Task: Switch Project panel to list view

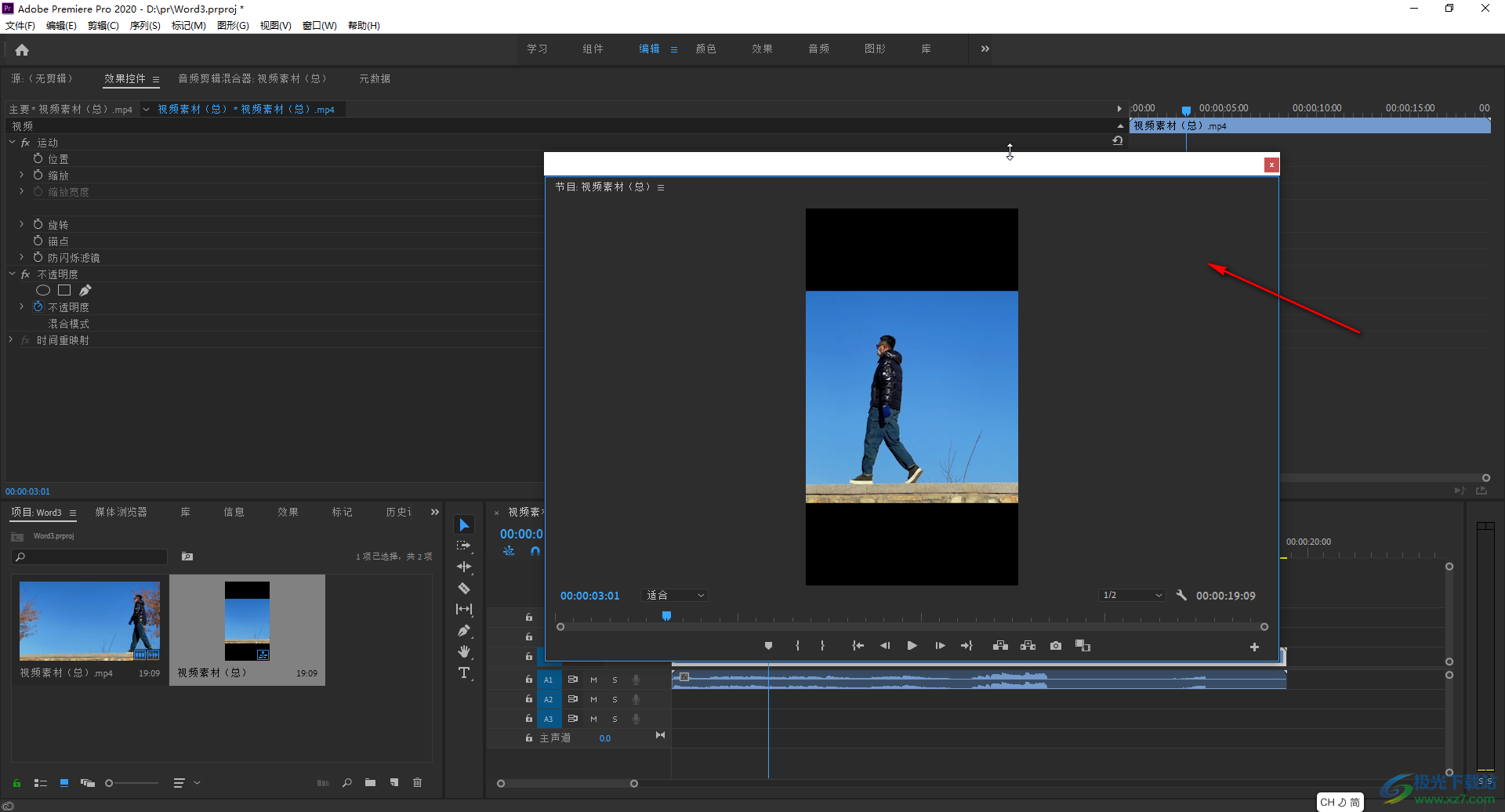Action: coord(41,783)
